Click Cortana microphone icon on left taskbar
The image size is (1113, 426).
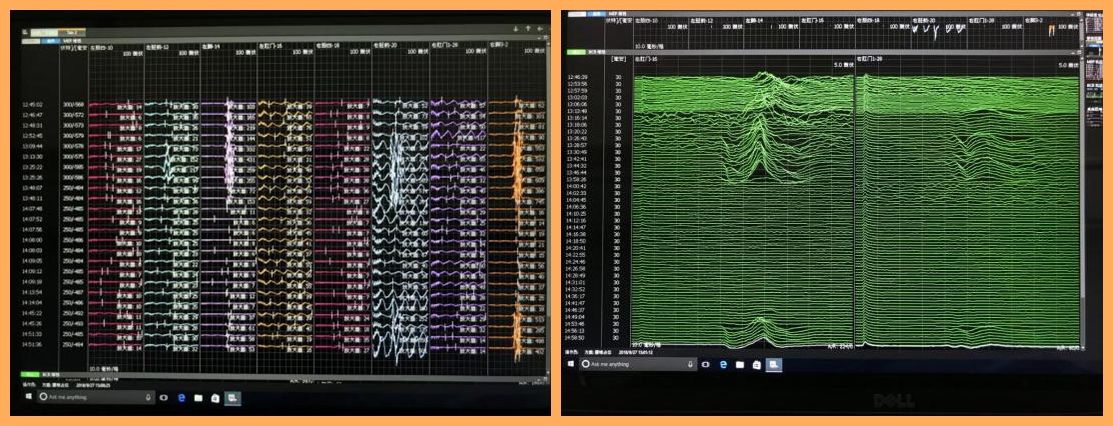pyautogui.click(x=149, y=397)
